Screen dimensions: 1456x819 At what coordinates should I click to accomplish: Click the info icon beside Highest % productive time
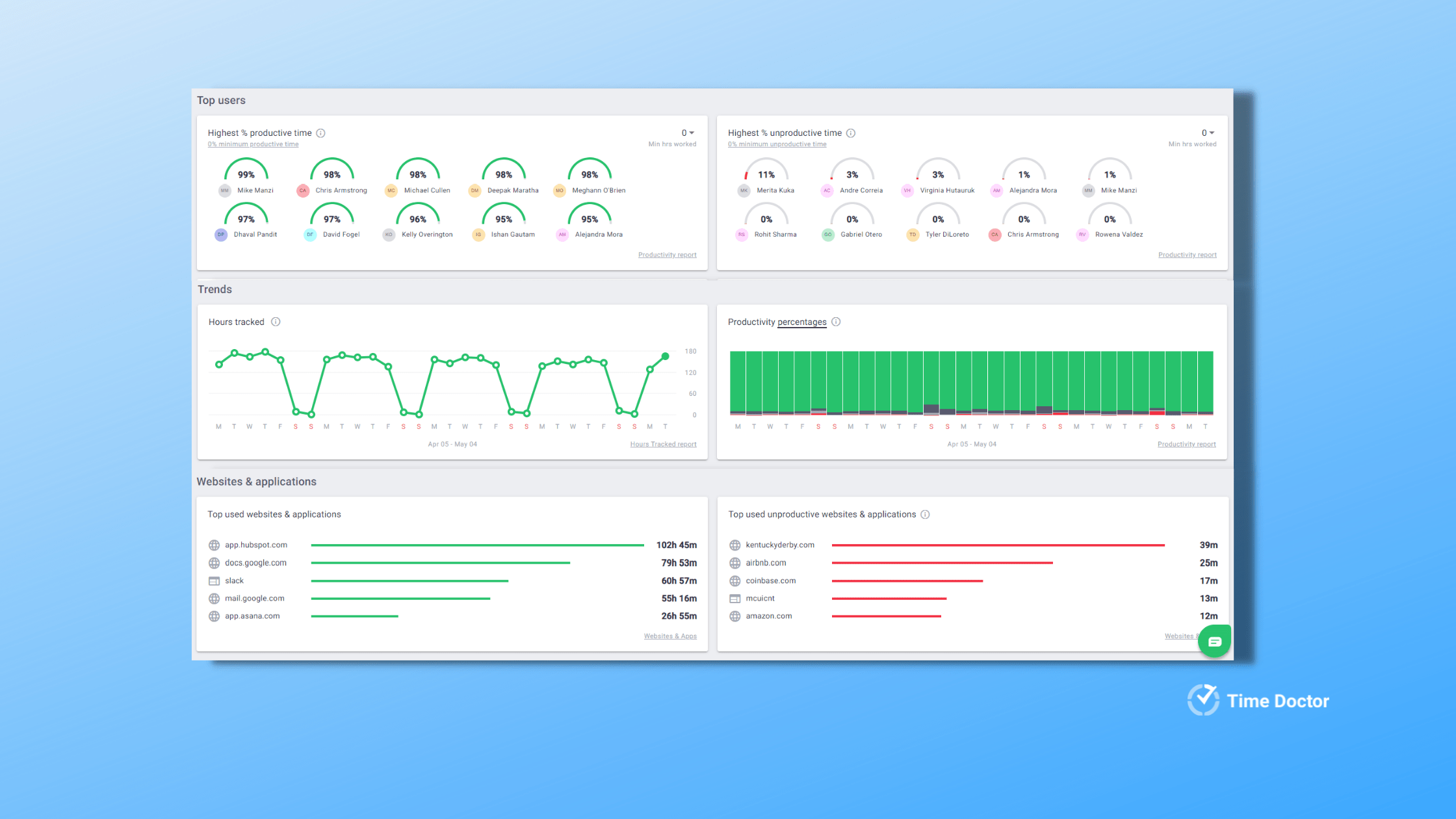pyautogui.click(x=320, y=133)
